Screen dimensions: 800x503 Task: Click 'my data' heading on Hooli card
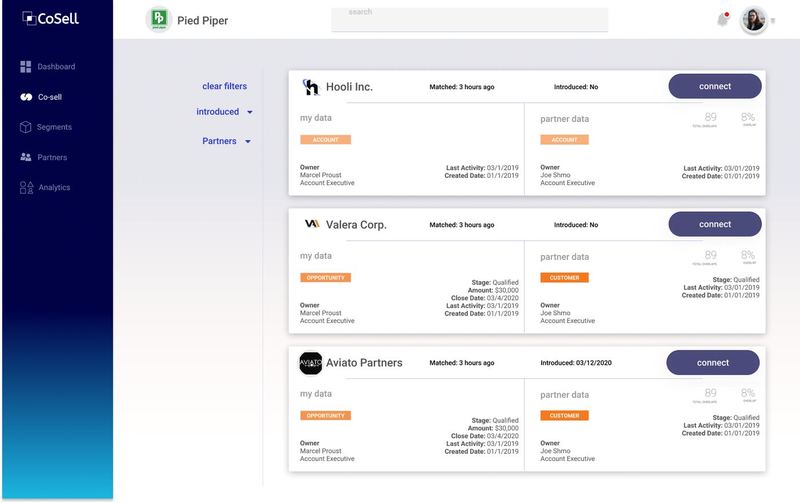point(316,118)
